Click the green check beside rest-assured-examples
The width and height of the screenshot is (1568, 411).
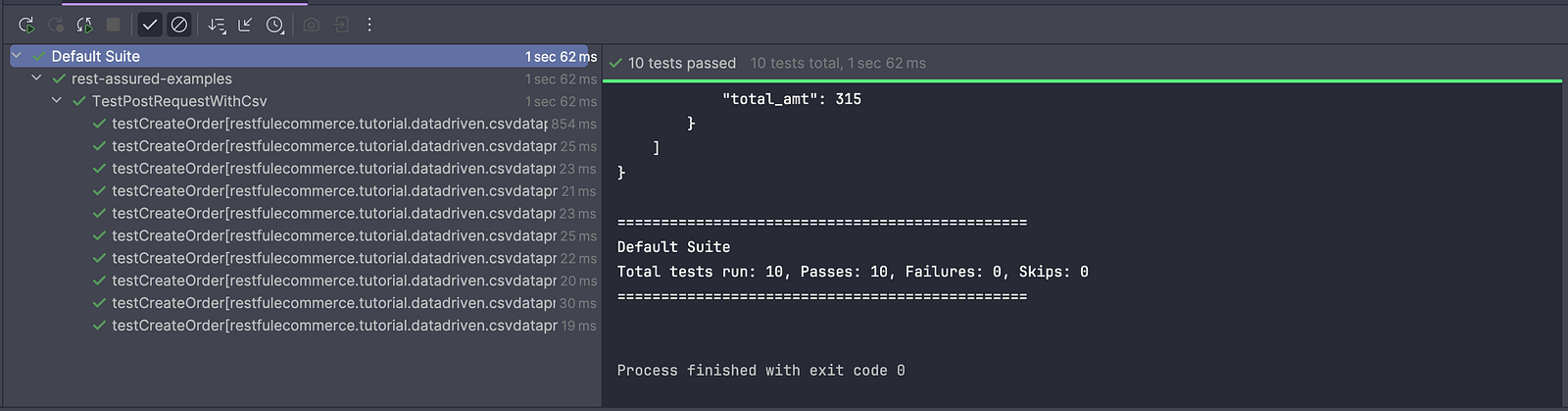click(59, 78)
